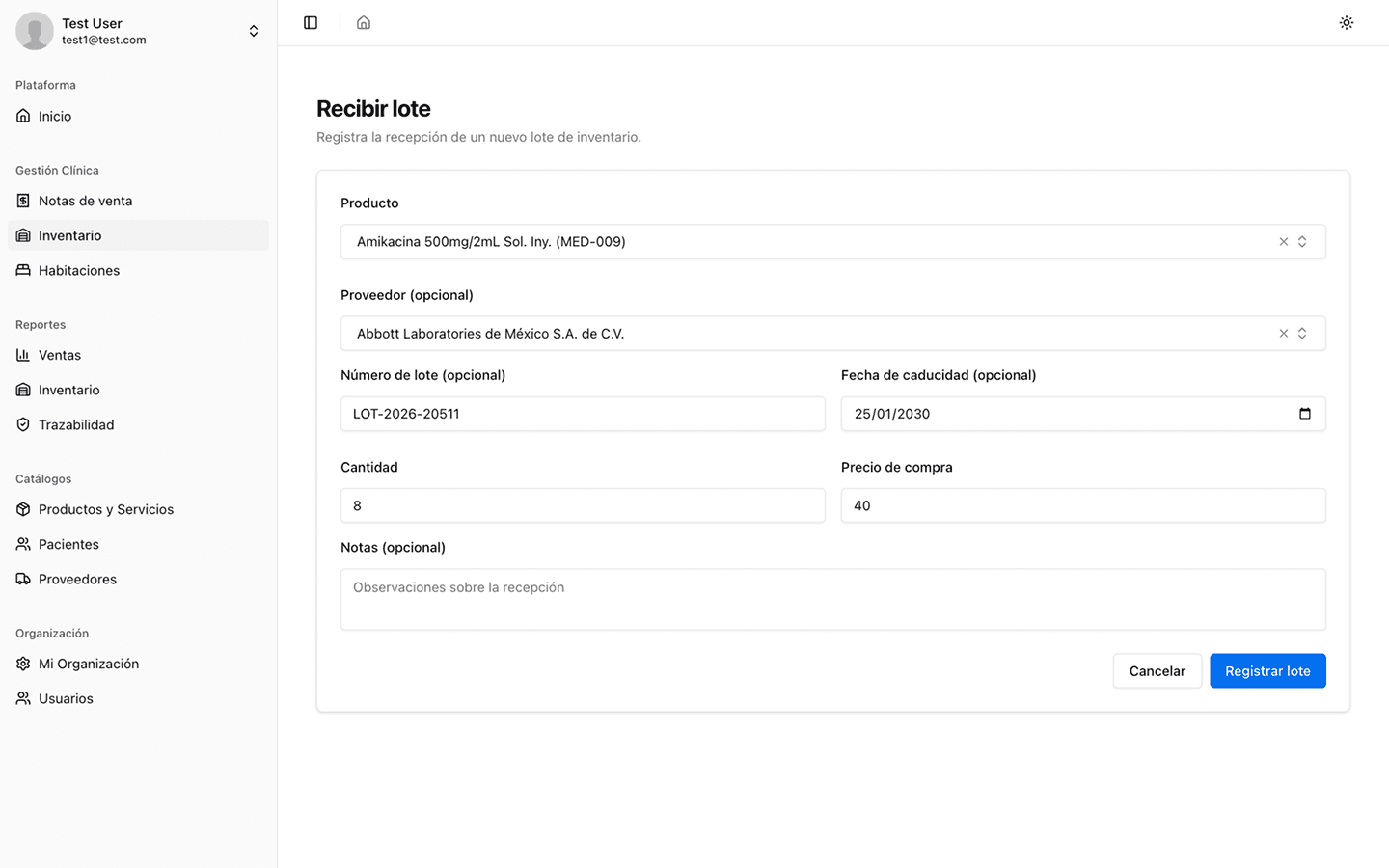Click the Mi Organización gear icon
1389x868 pixels.
(23, 664)
